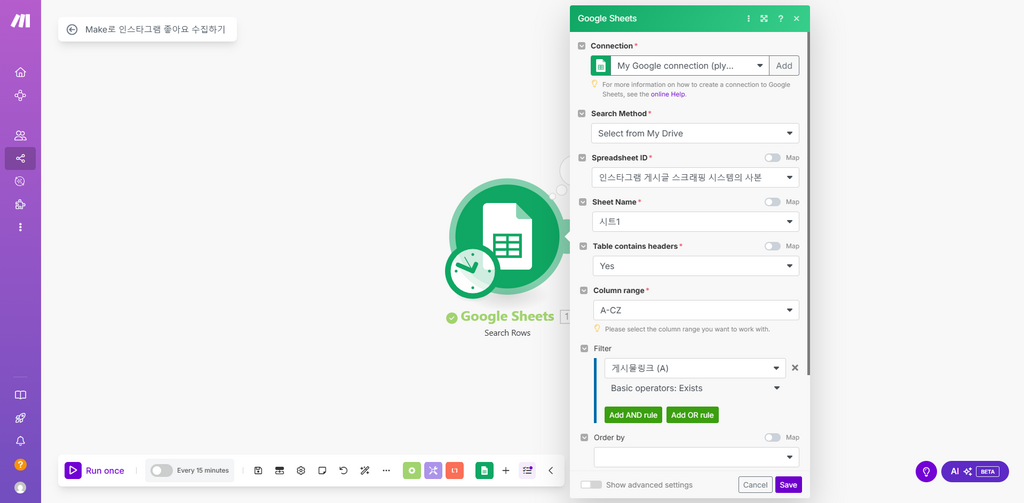Collapse the Search Method field checkbox arrow
The height and width of the screenshot is (503, 1024).
(x=582, y=113)
